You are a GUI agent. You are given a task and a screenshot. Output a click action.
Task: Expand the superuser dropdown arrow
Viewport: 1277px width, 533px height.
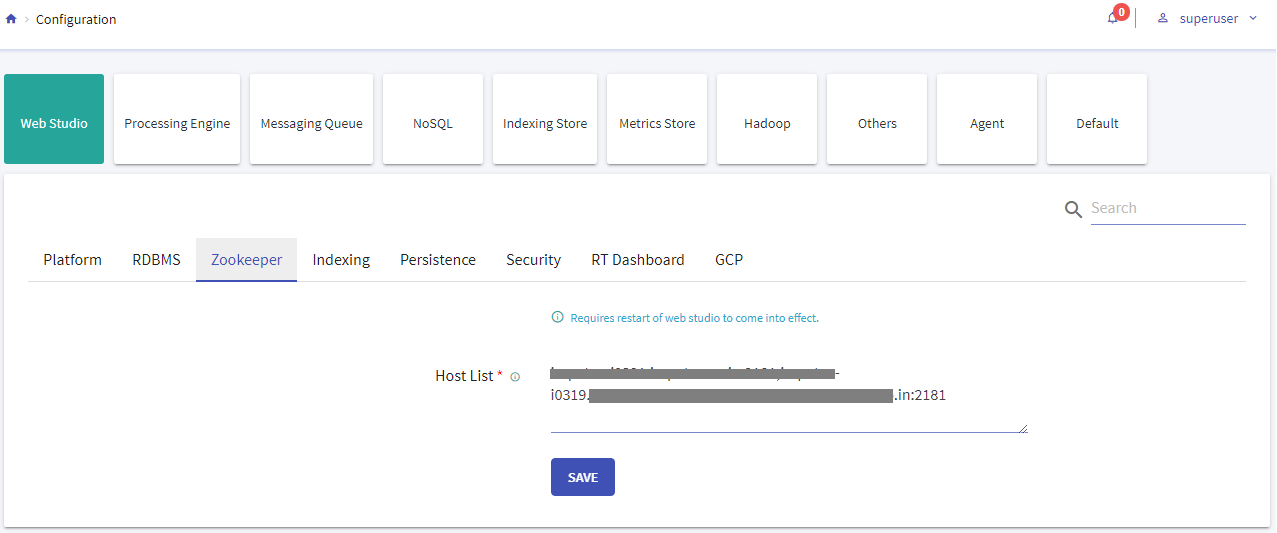pos(1253,18)
